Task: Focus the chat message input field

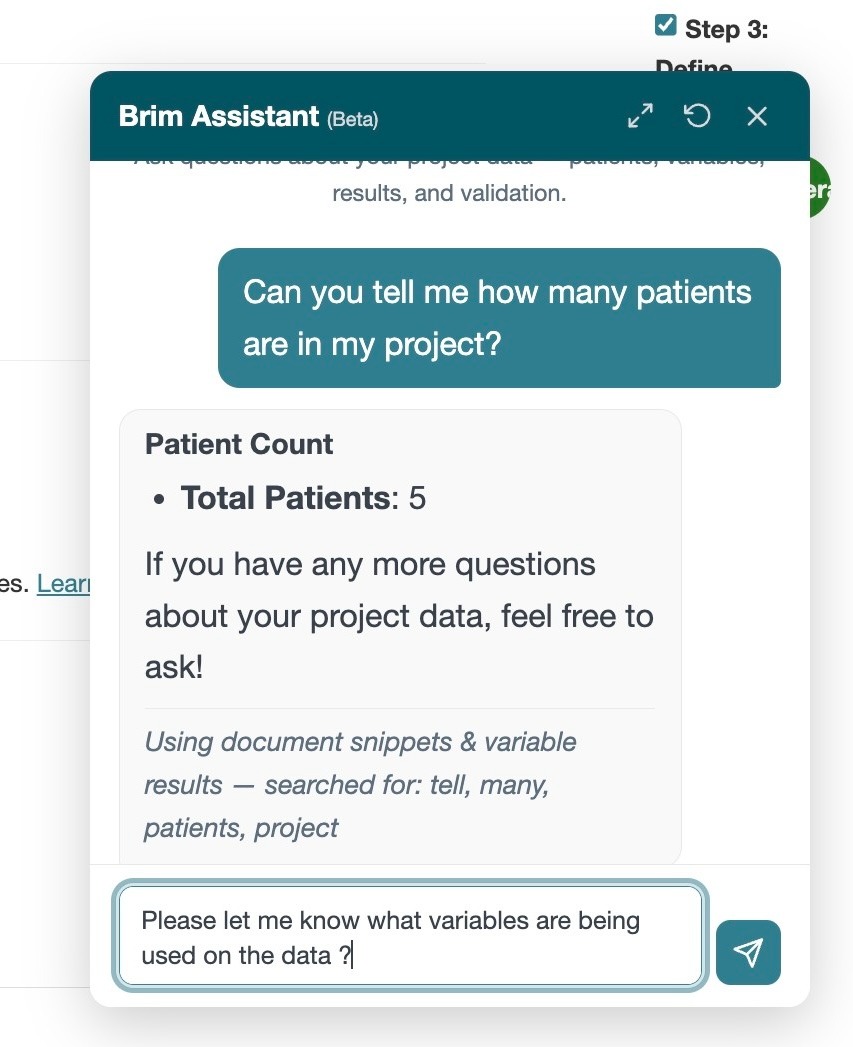Action: point(411,935)
